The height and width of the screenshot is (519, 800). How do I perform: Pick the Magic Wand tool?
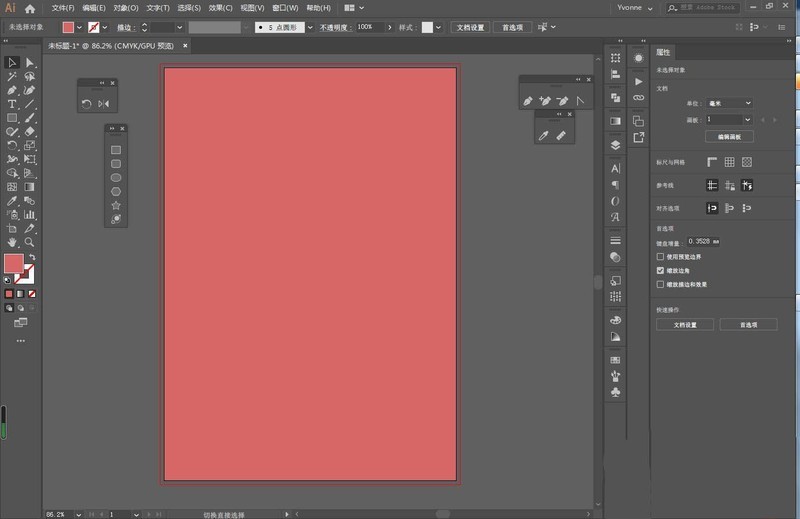tap(11, 77)
